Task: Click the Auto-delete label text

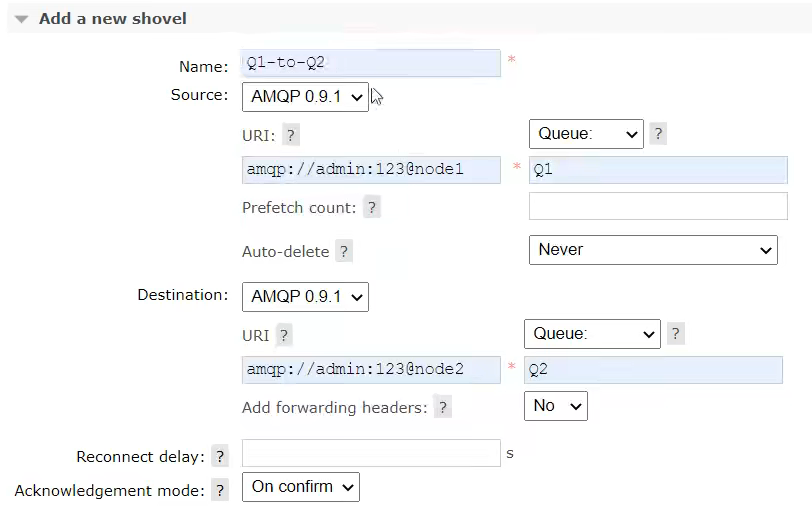Action: [x=285, y=252]
